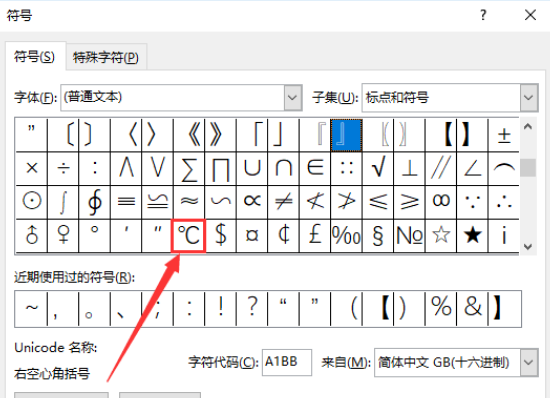Pick the ampersand & from recent symbols
Screen dimensions: 550x398
472,309
